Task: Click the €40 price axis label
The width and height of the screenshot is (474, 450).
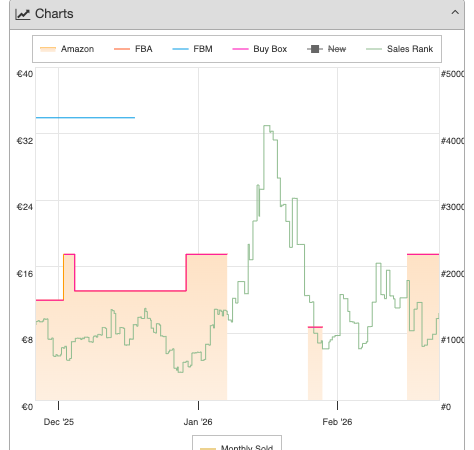Action: [x=25, y=74]
